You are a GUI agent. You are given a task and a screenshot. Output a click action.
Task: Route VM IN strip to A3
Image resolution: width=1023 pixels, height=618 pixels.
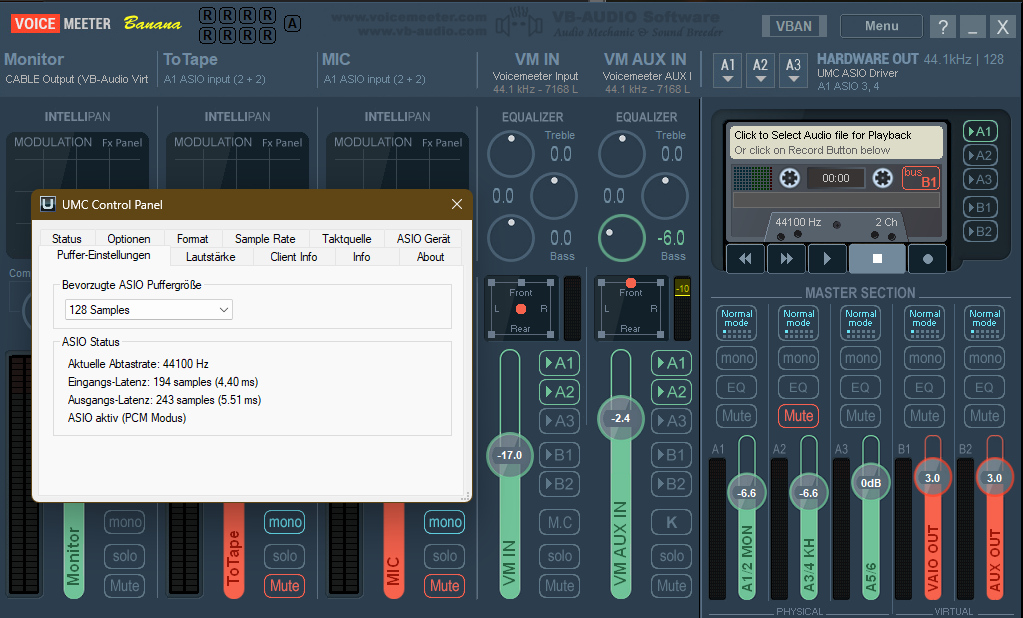click(x=560, y=421)
